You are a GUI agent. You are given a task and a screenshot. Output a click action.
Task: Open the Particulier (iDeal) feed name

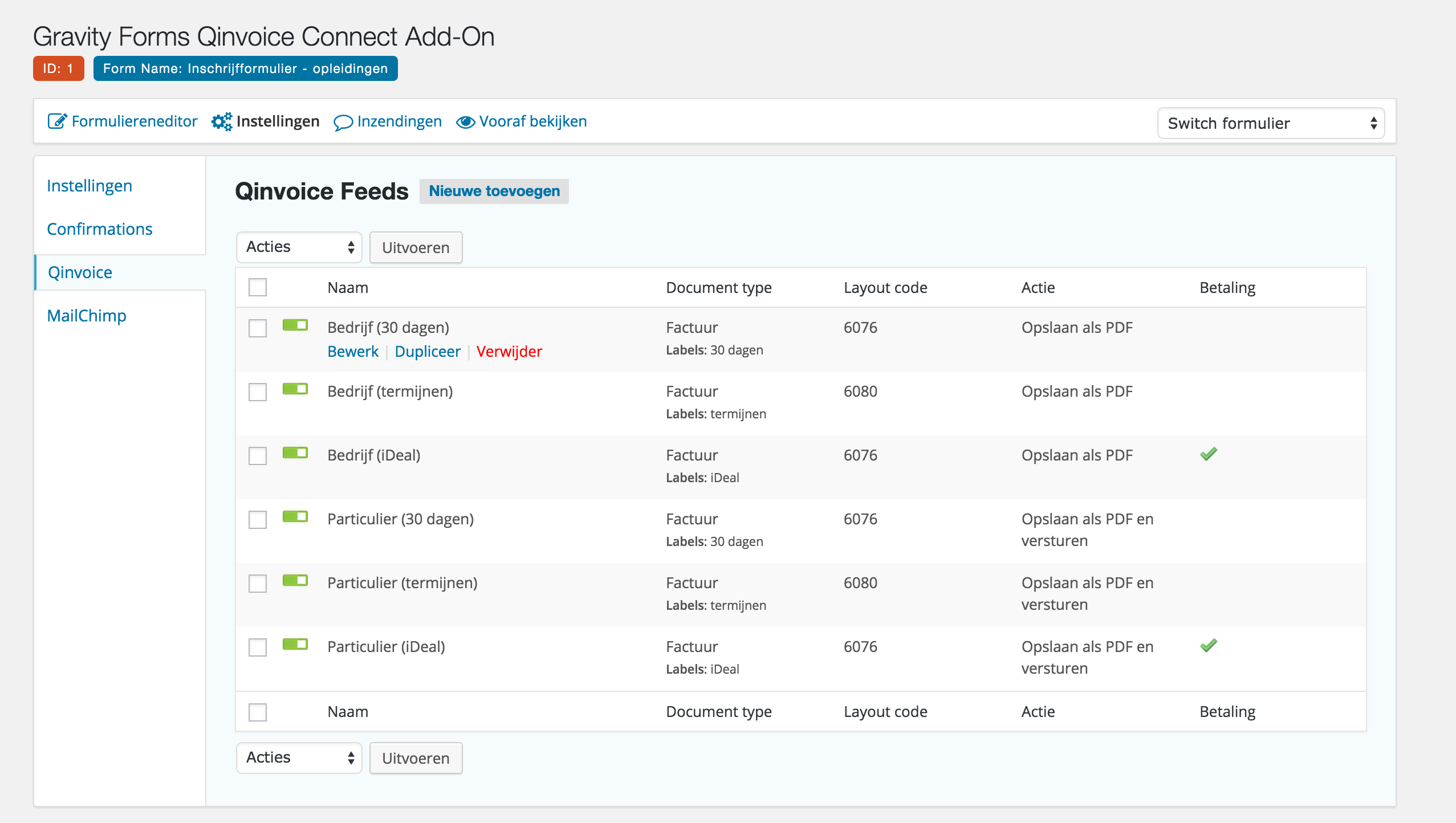tap(387, 647)
